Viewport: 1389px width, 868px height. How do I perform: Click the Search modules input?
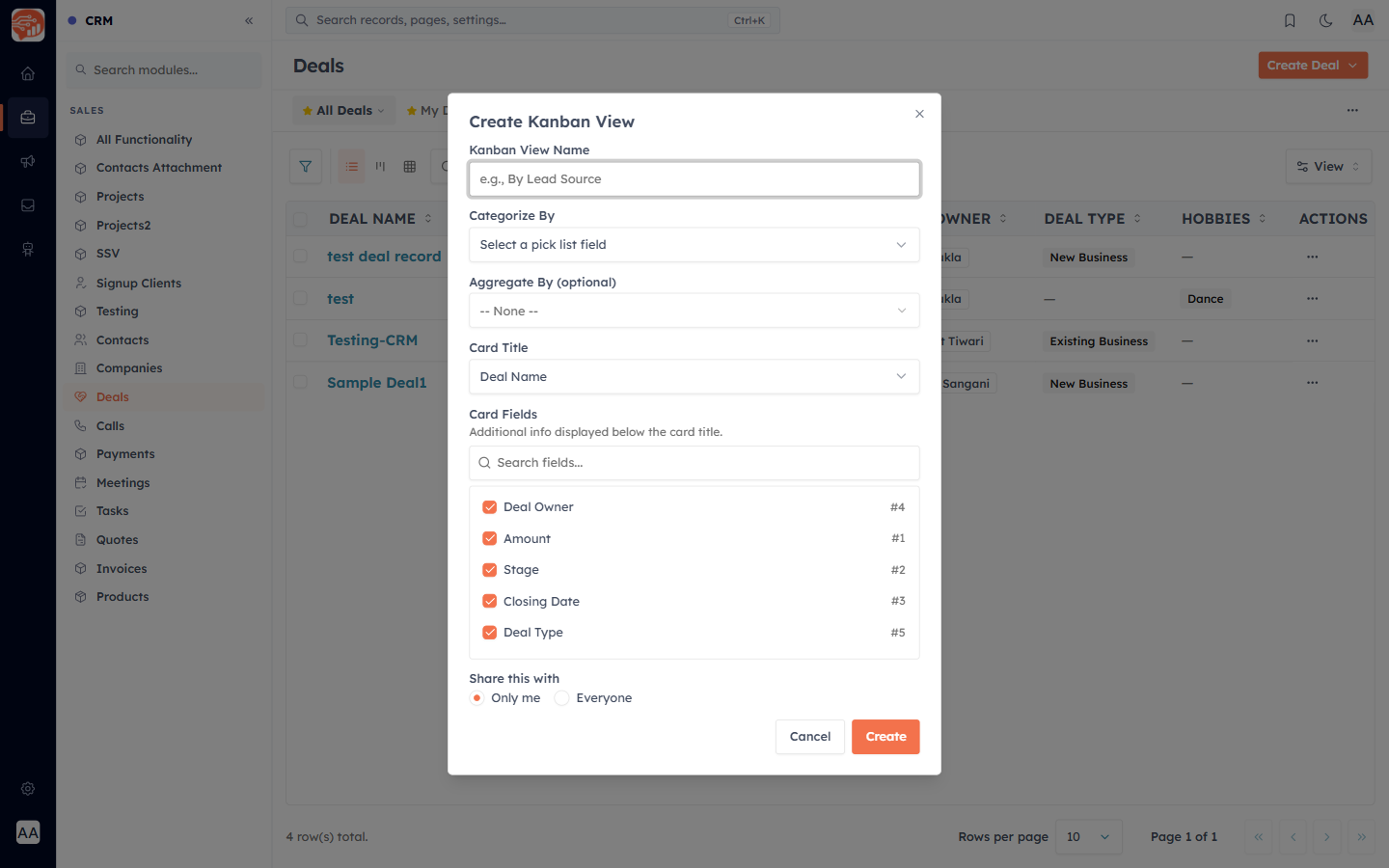coord(164,70)
